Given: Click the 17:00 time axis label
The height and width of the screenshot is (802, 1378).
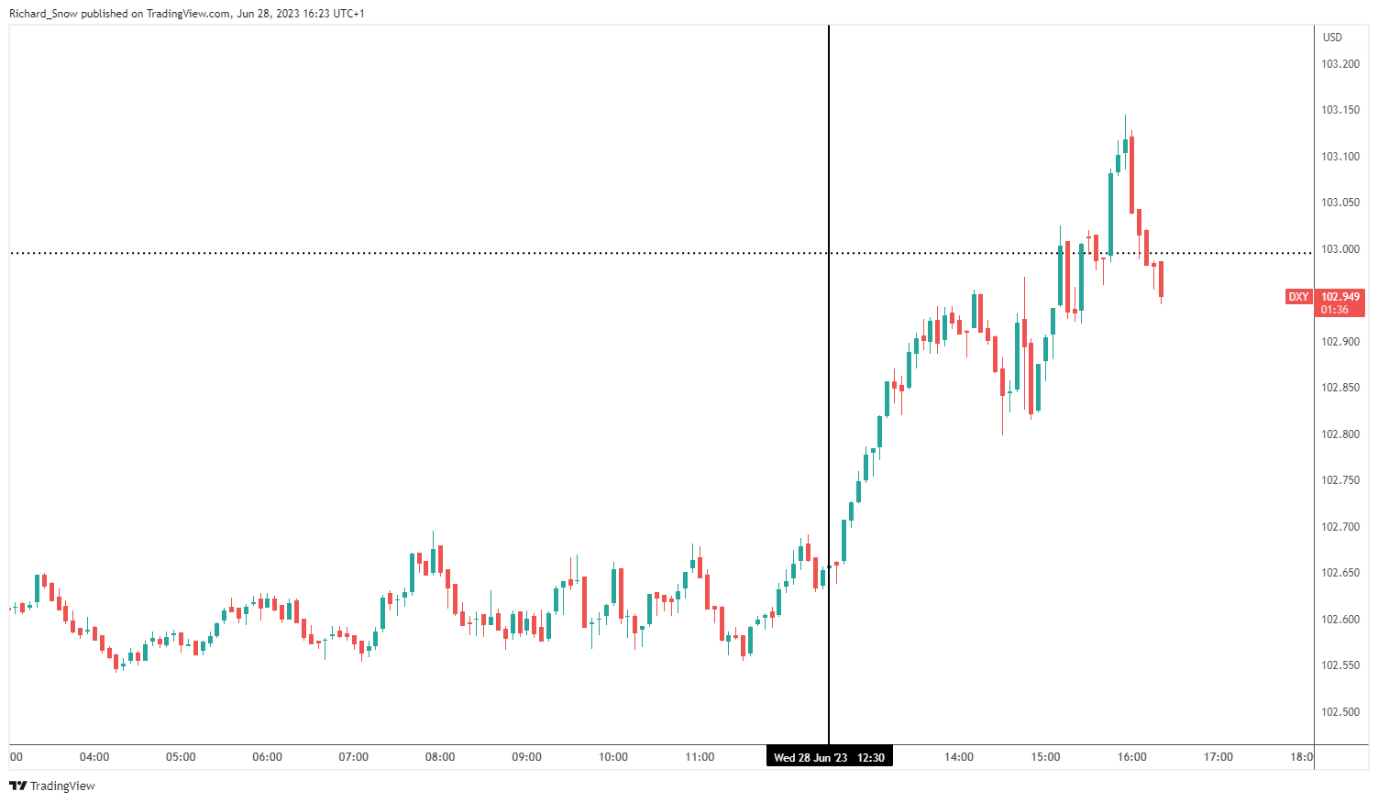Looking at the screenshot, I should (1219, 758).
